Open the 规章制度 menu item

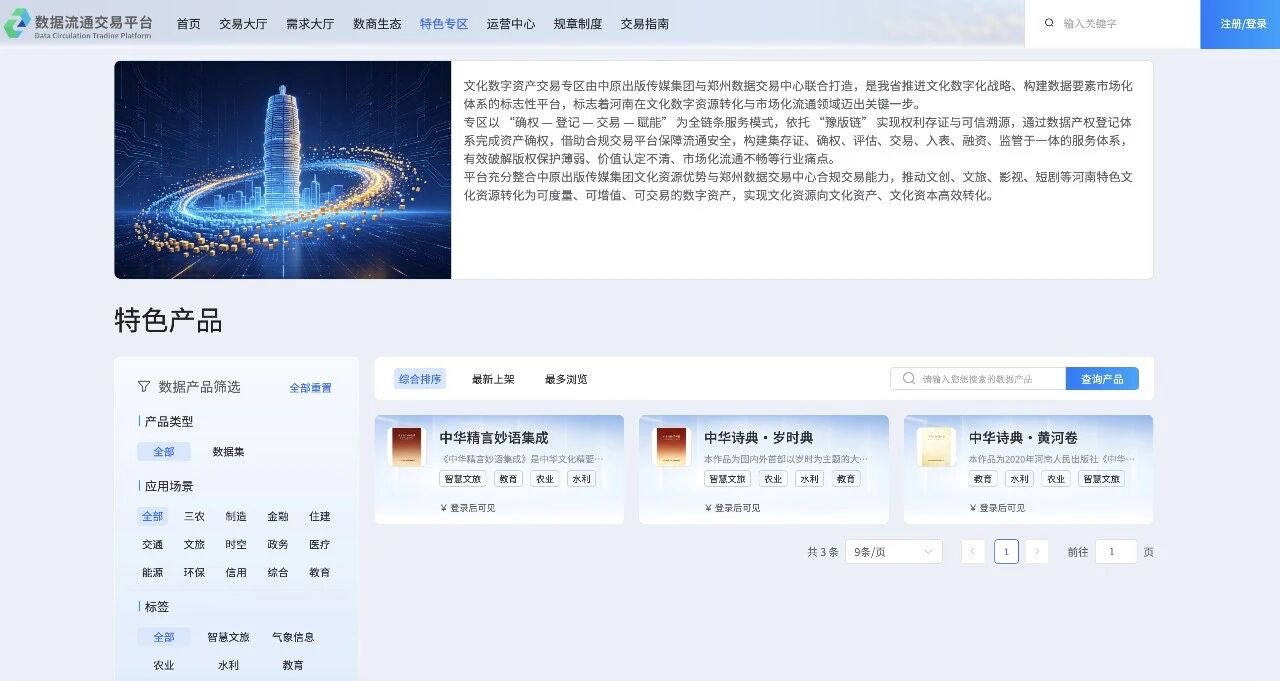point(578,24)
